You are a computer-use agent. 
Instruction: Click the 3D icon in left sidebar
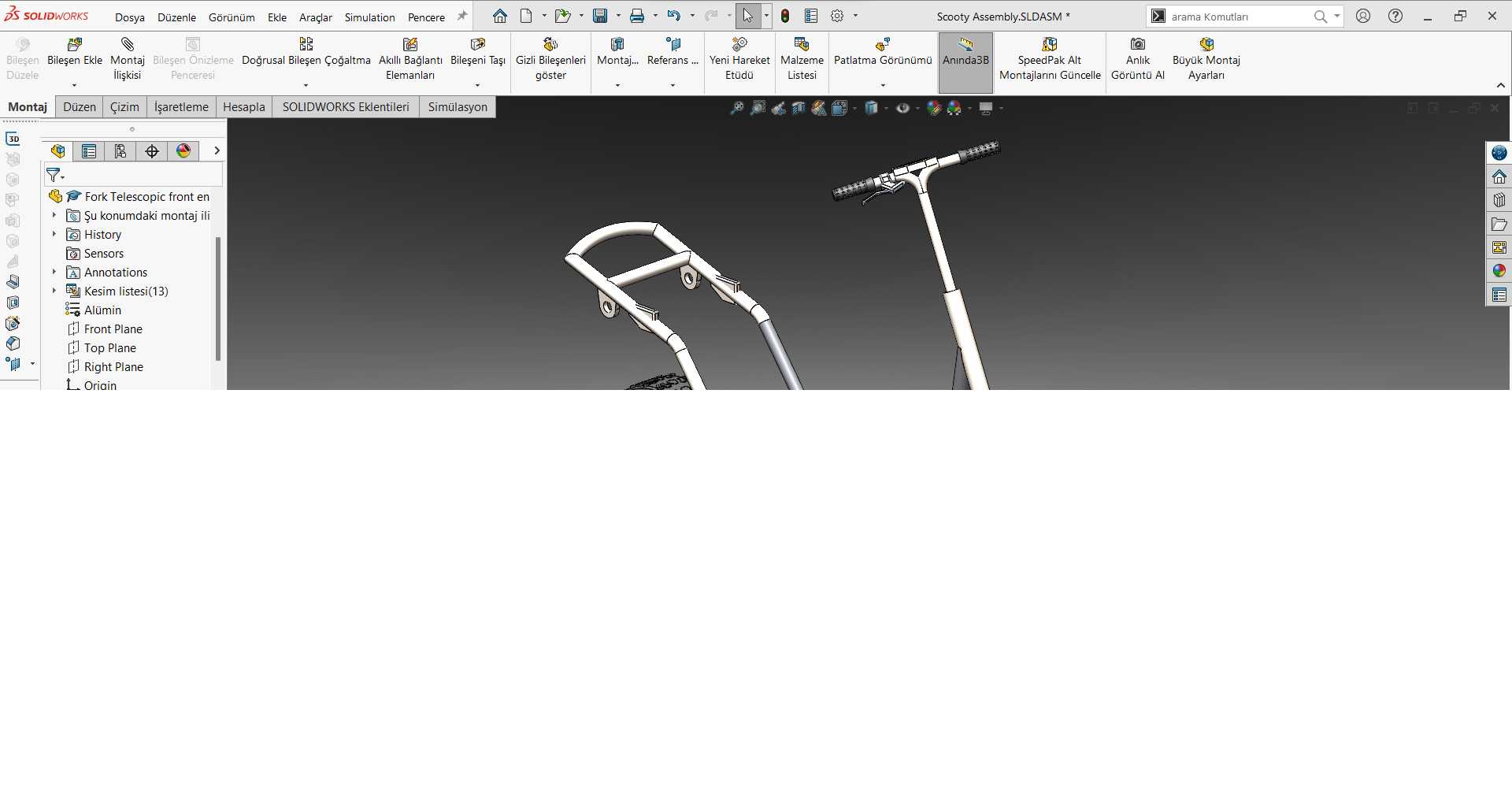coord(13,139)
